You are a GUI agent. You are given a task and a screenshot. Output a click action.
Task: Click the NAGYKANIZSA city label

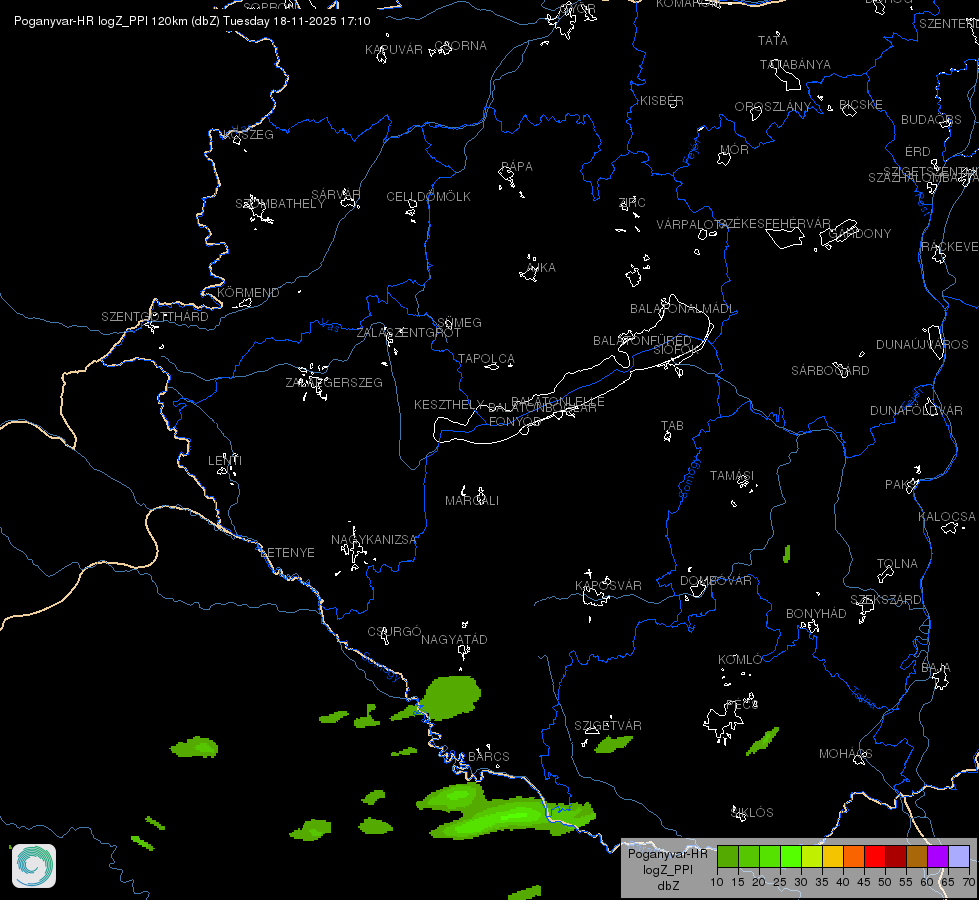click(x=373, y=539)
